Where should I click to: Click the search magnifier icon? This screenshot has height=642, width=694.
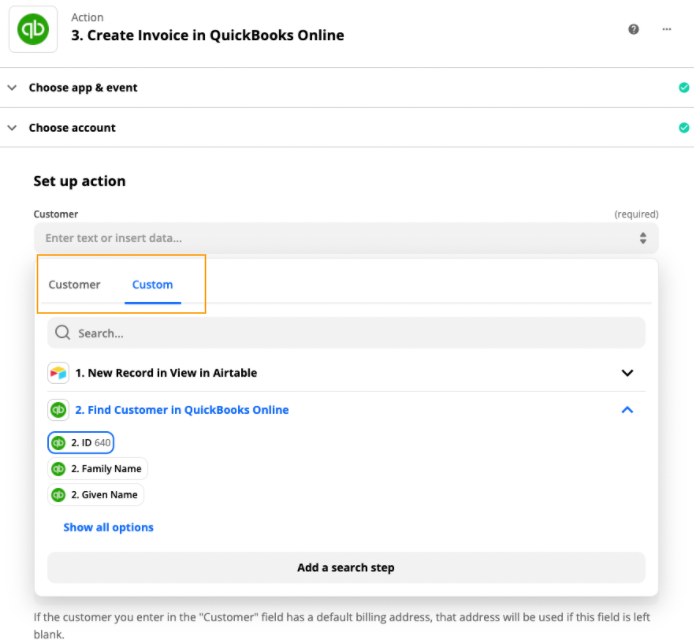pyautogui.click(x=62, y=333)
